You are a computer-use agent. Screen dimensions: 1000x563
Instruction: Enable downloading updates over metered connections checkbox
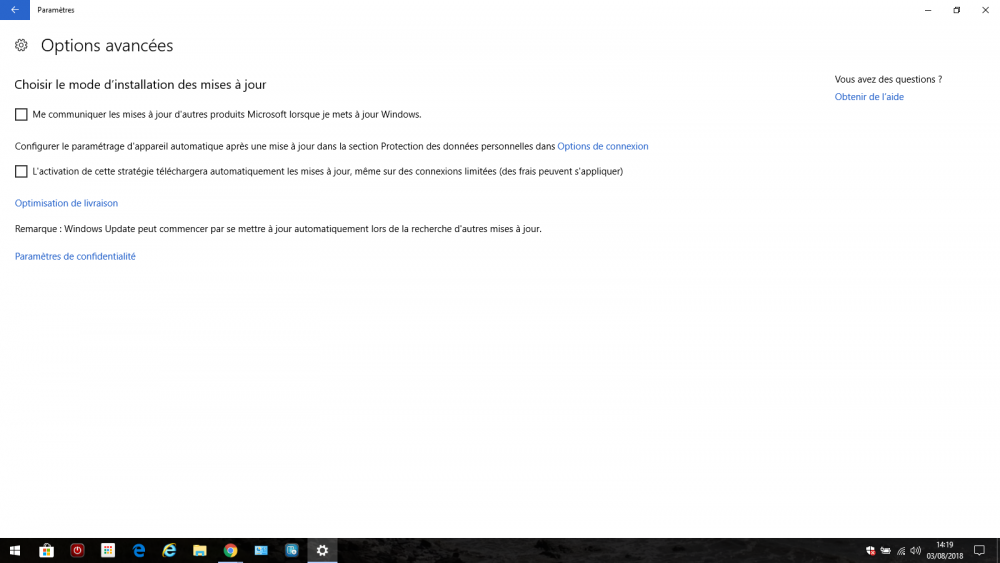point(21,171)
